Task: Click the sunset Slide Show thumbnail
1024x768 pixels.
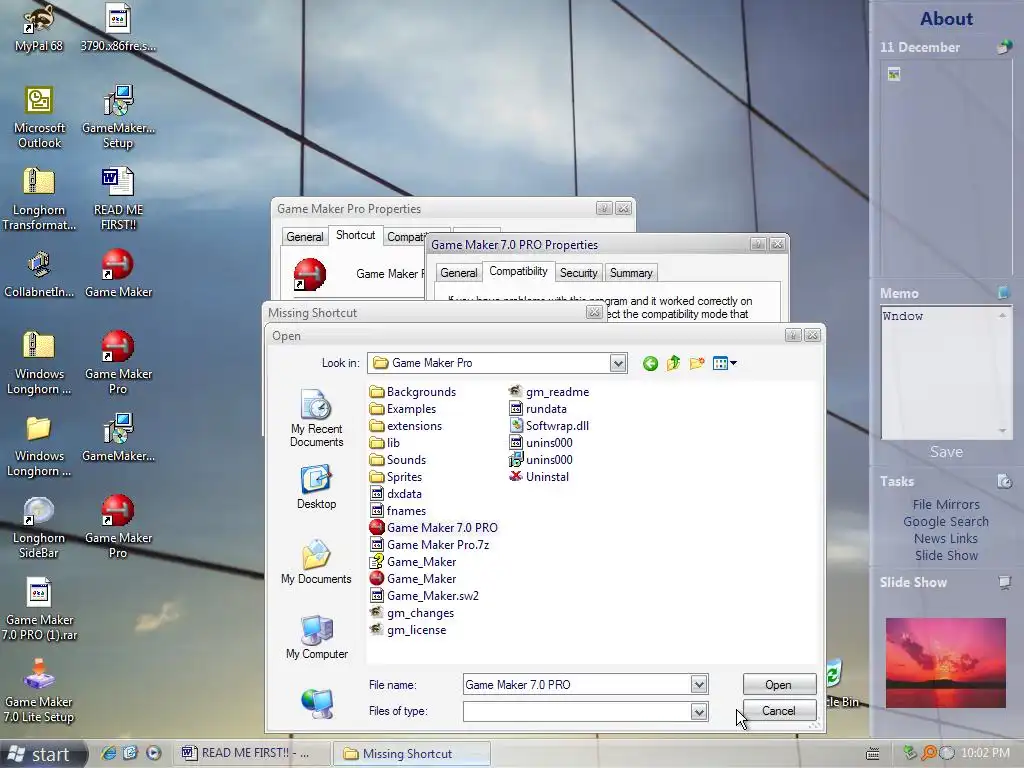Action: point(946,663)
